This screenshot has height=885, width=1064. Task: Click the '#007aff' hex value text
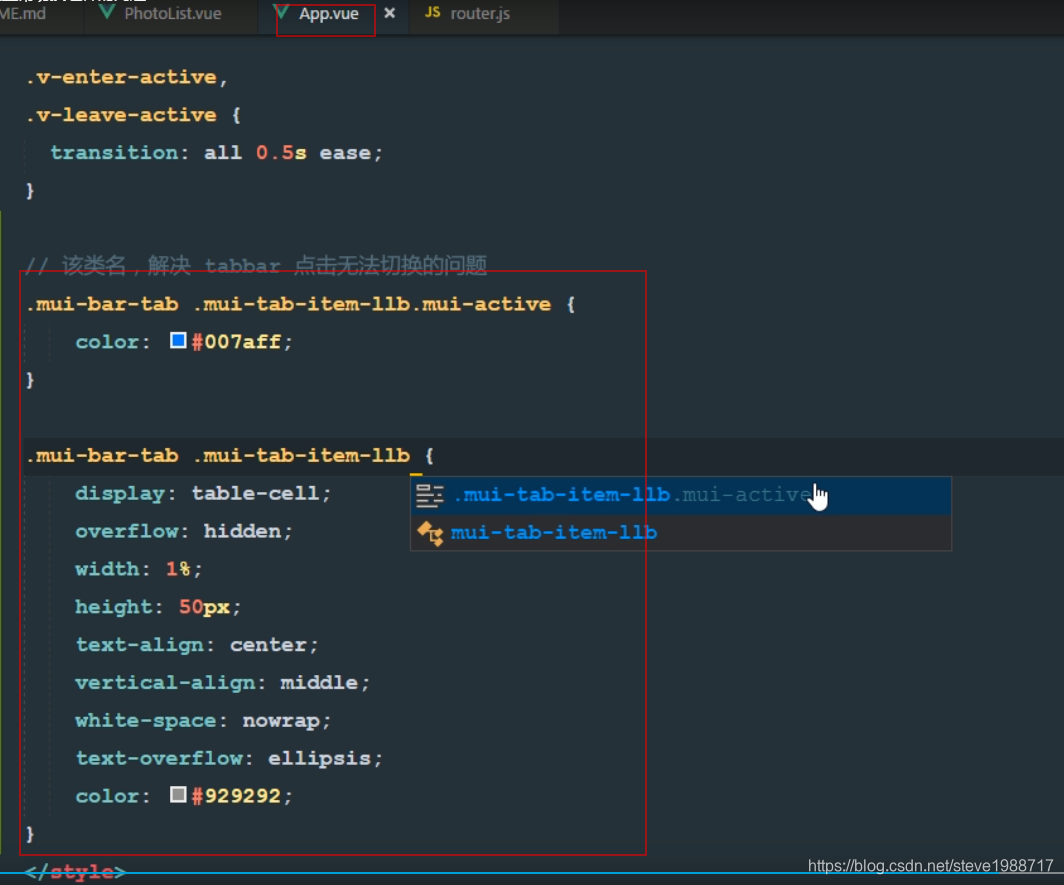pos(236,341)
